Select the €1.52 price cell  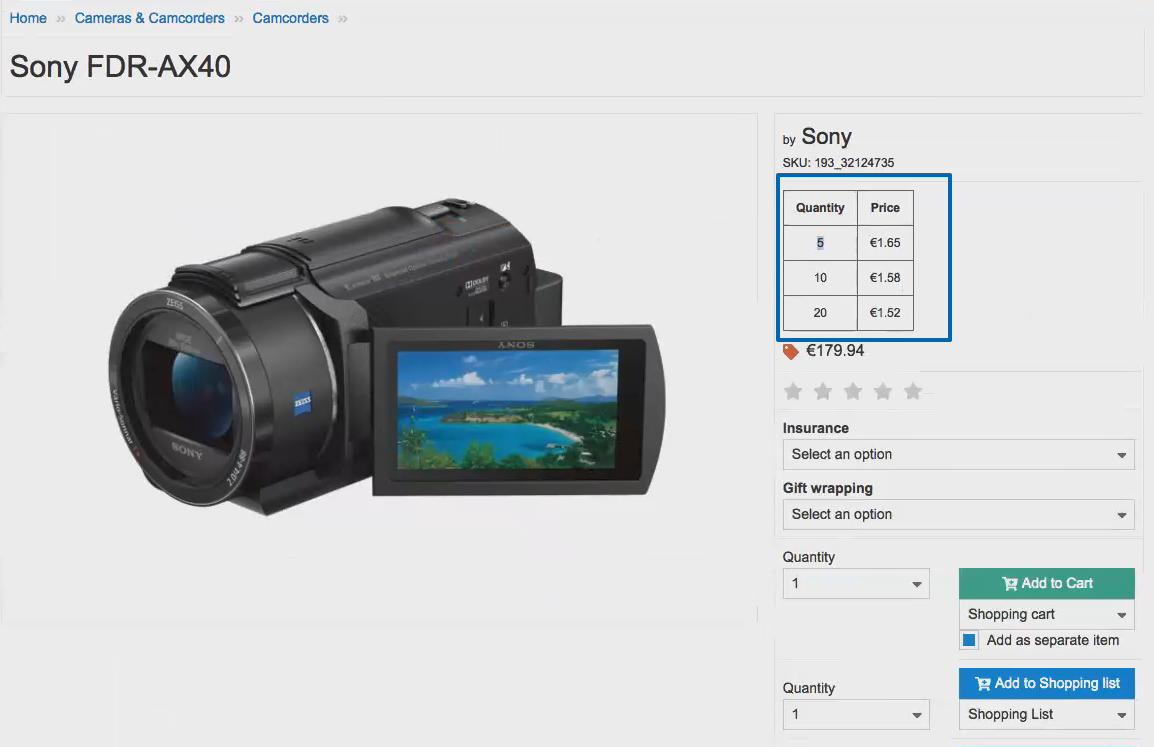pyautogui.click(x=885, y=313)
